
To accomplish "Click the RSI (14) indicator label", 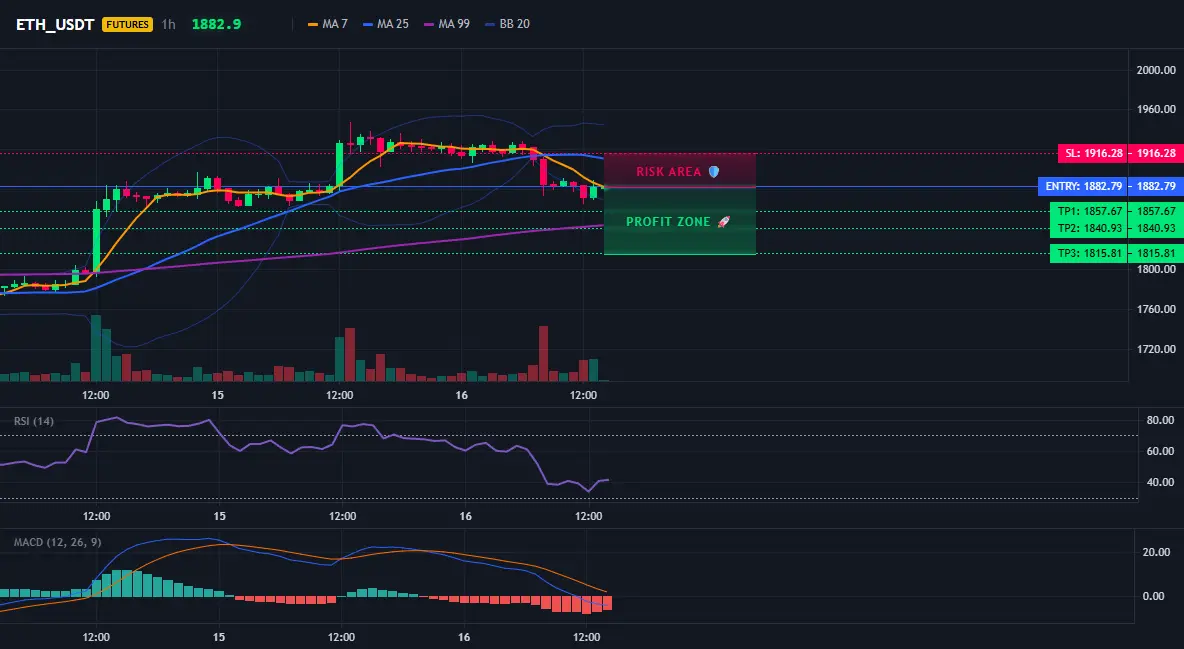I will point(34,421).
